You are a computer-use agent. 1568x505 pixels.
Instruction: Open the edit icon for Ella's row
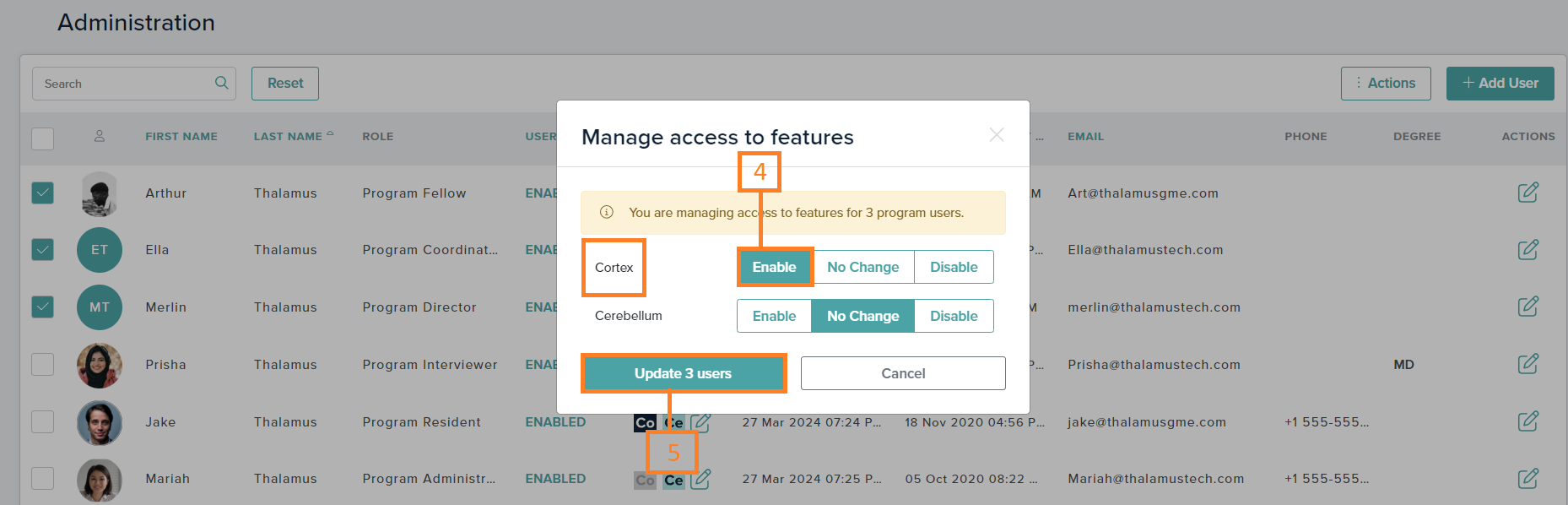coord(1527,250)
